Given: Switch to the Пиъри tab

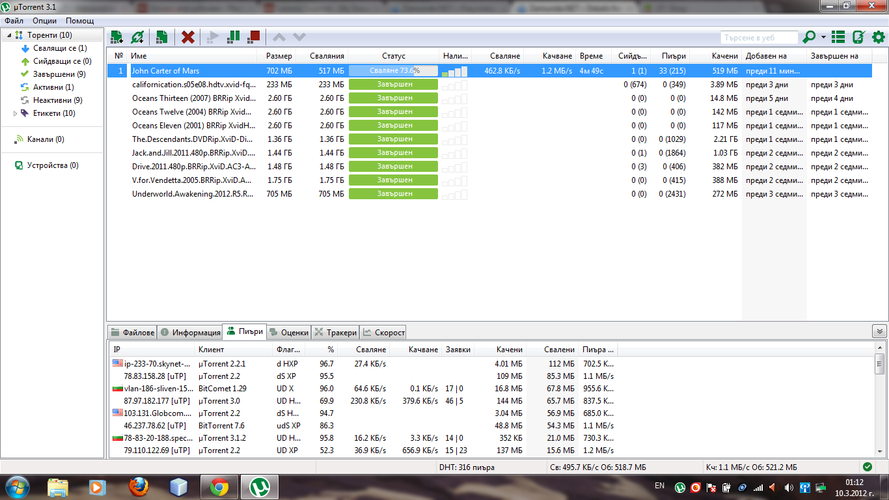Looking at the screenshot, I should (x=245, y=332).
